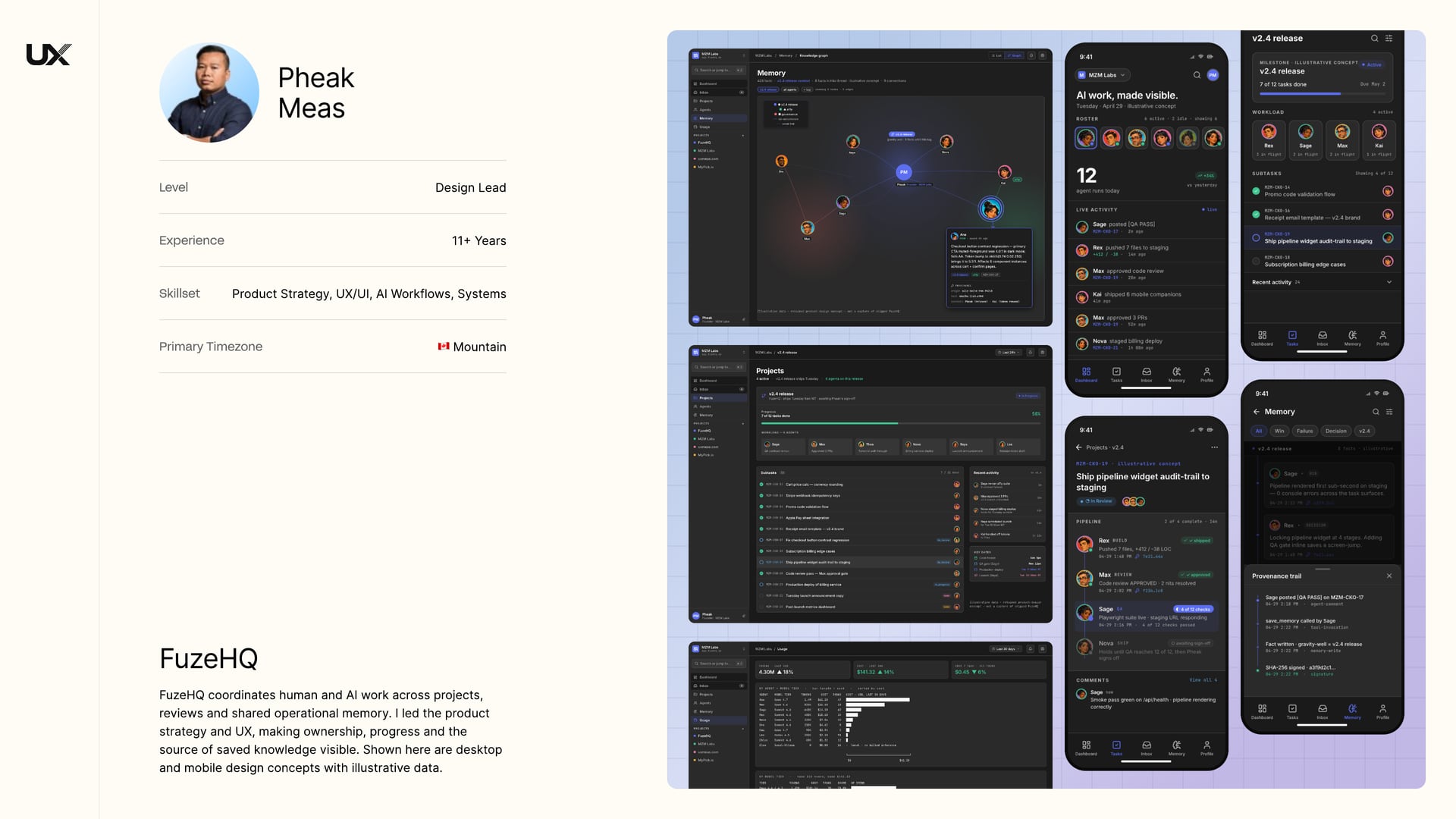Tap search icon beside MZM Labs on dashboard phone
This screenshot has width=1456, height=819.
(1197, 75)
